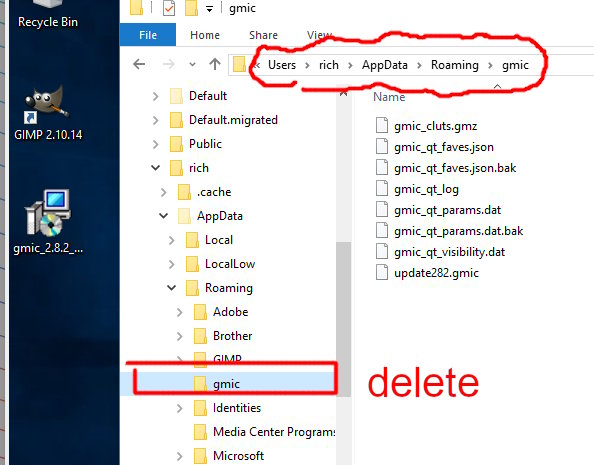Open the recent locations dropdown arrow
The width and height of the screenshot is (594, 465).
(x=192, y=64)
